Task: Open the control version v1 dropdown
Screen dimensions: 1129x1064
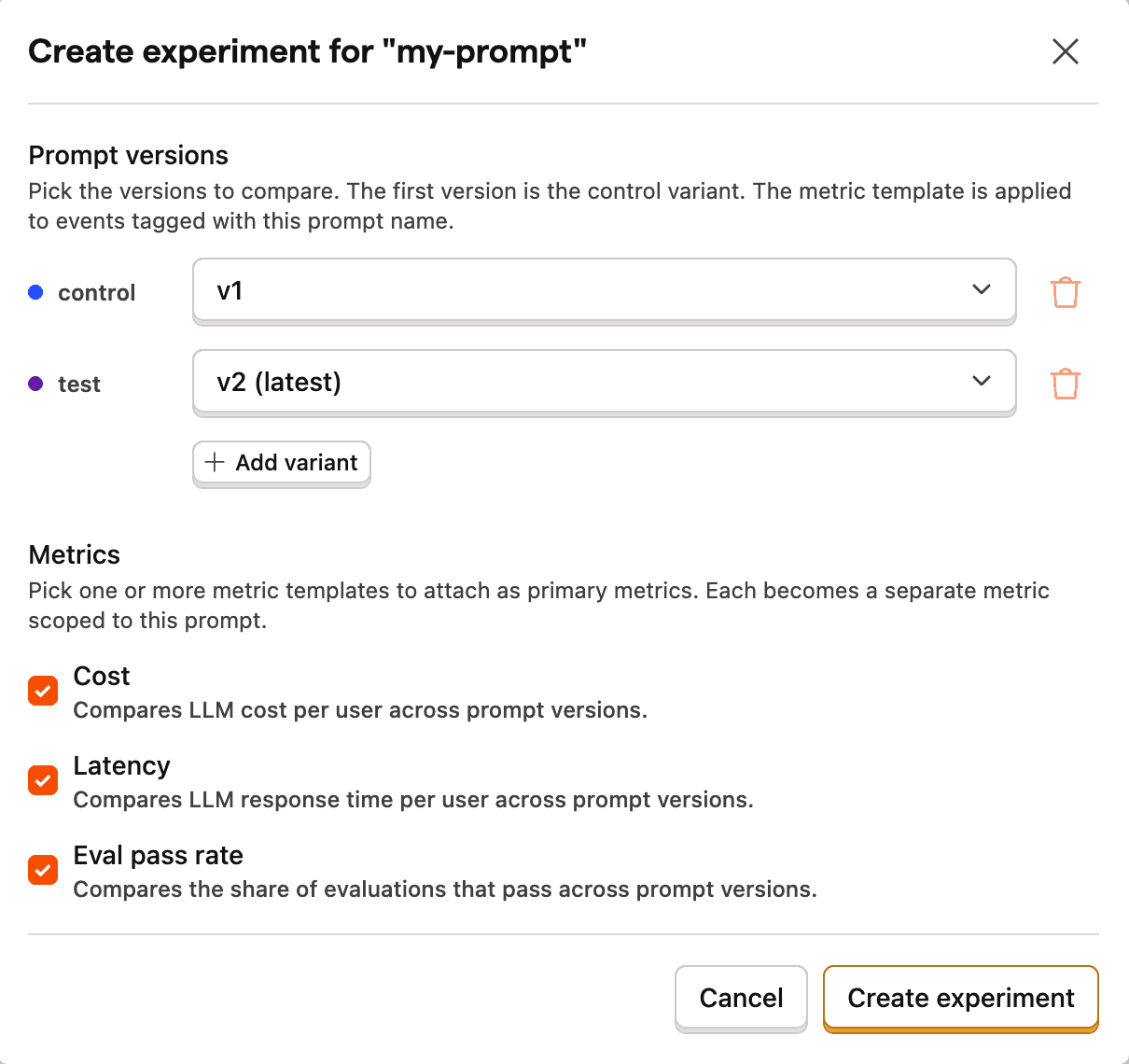Action: pos(604,290)
